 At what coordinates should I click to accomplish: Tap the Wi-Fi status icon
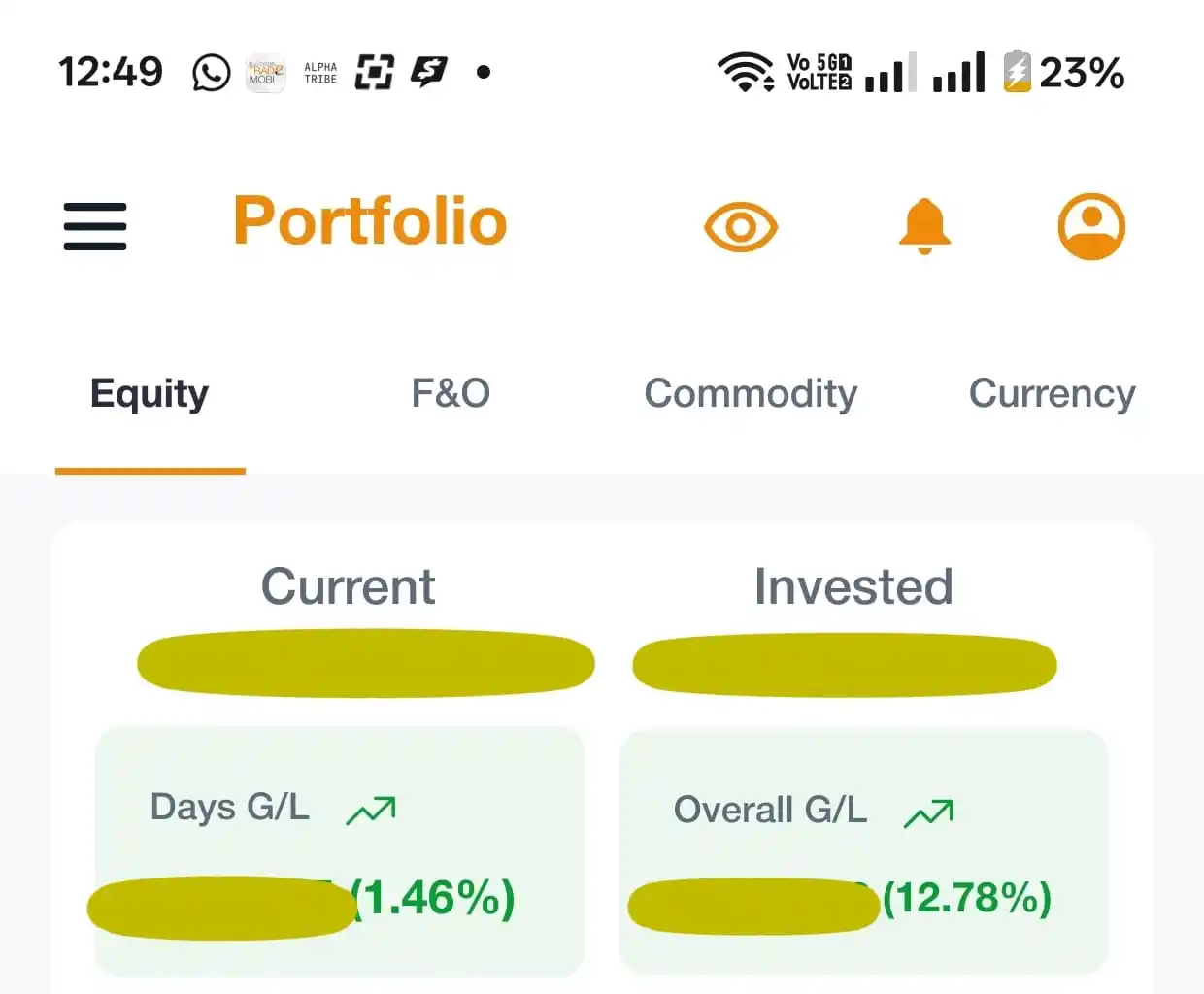coord(745,72)
